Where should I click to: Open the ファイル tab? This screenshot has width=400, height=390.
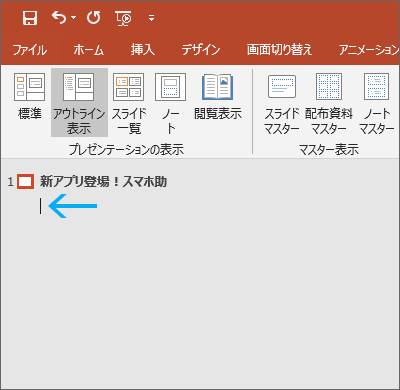30,50
